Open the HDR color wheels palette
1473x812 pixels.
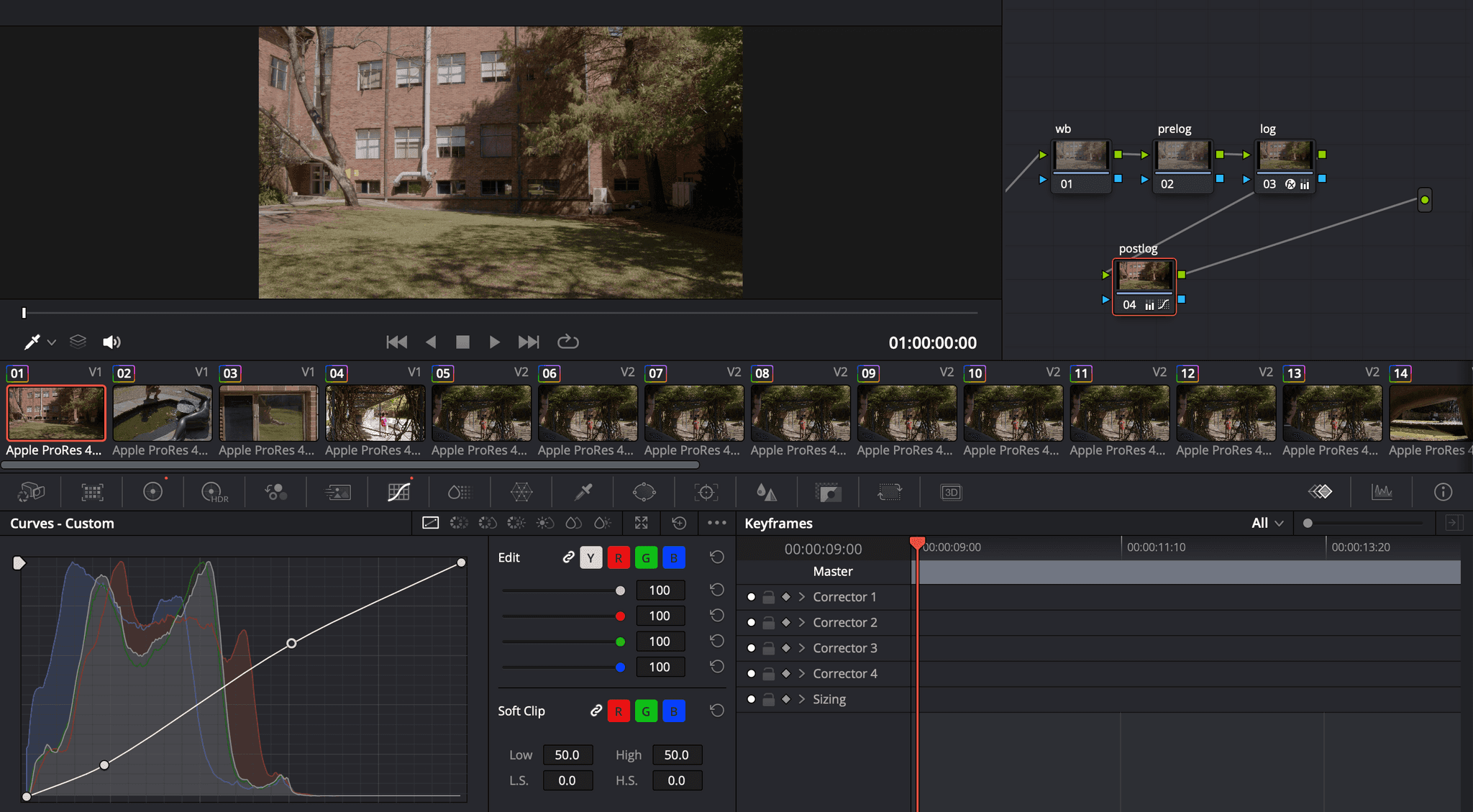214,492
